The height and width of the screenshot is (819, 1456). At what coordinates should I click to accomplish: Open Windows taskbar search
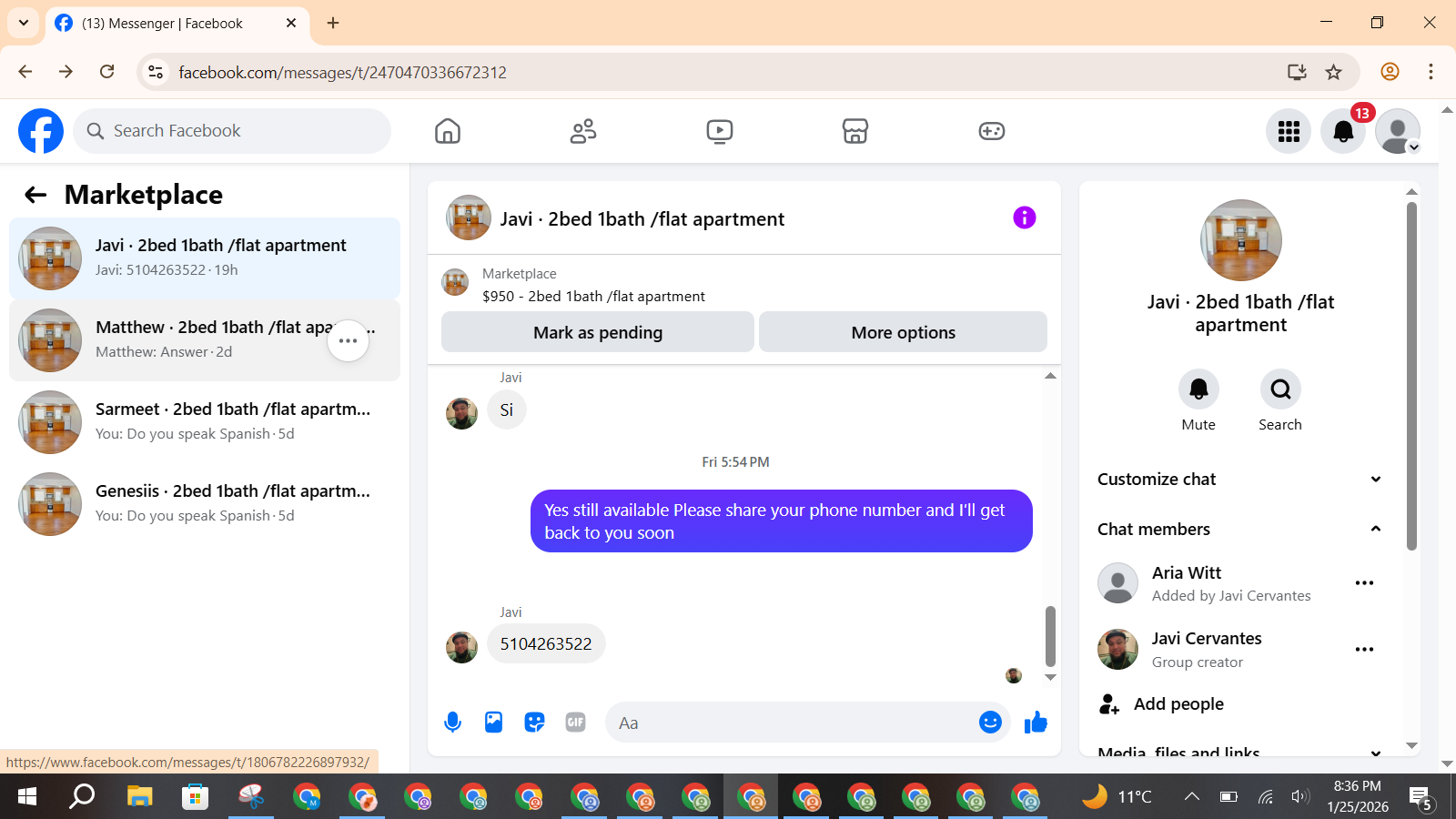point(83,797)
